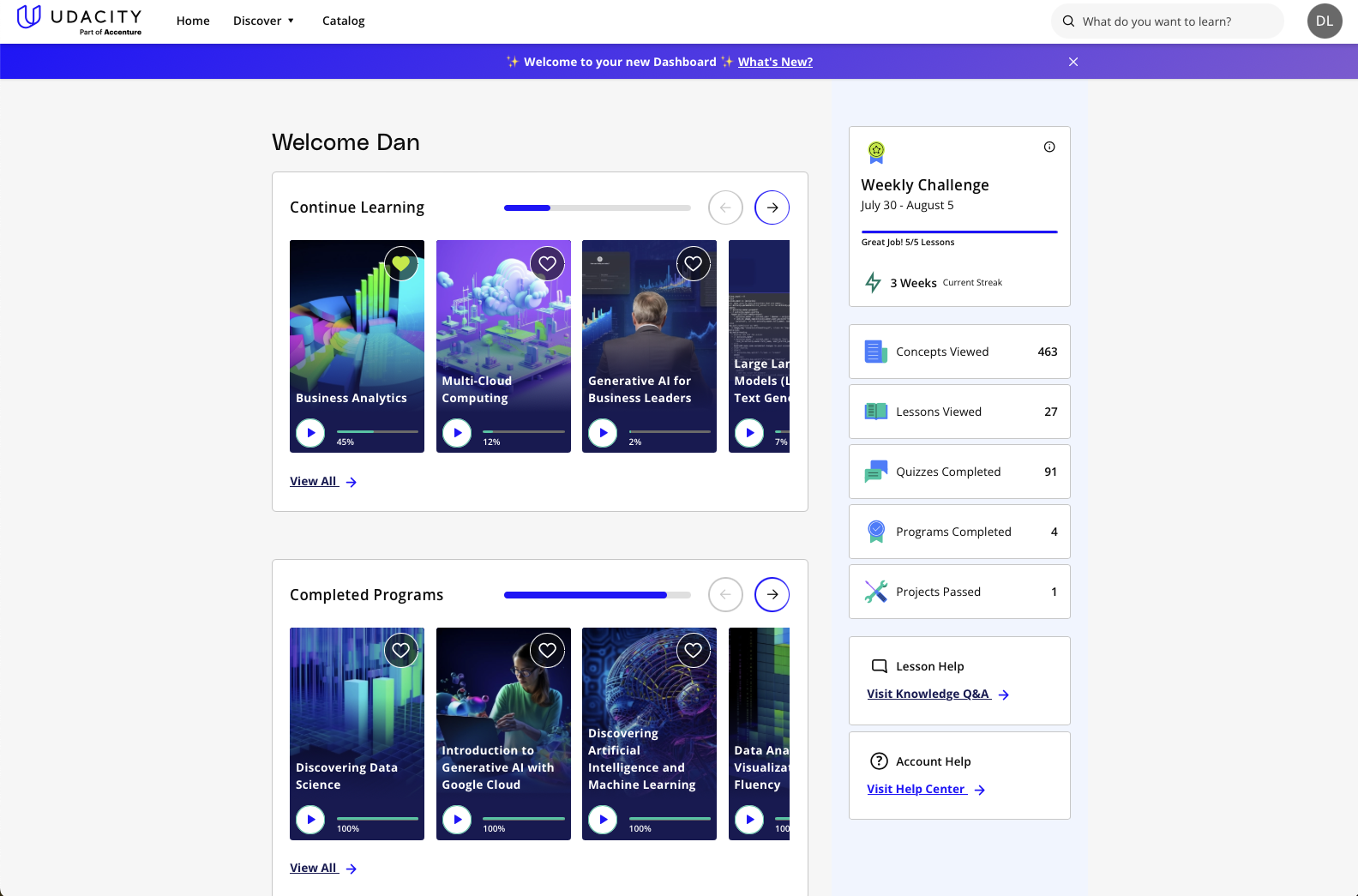Focus the 'What do you want to learn?' search field
1358x896 pixels.
1168,21
